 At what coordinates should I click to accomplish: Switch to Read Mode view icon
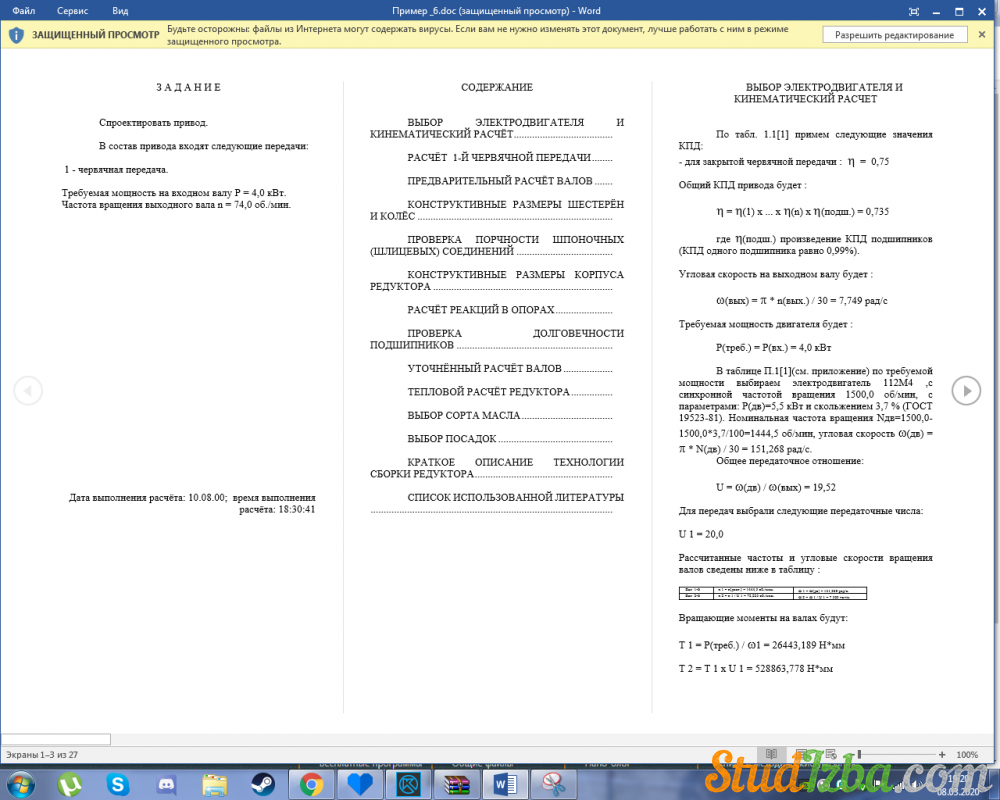(771, 754)
